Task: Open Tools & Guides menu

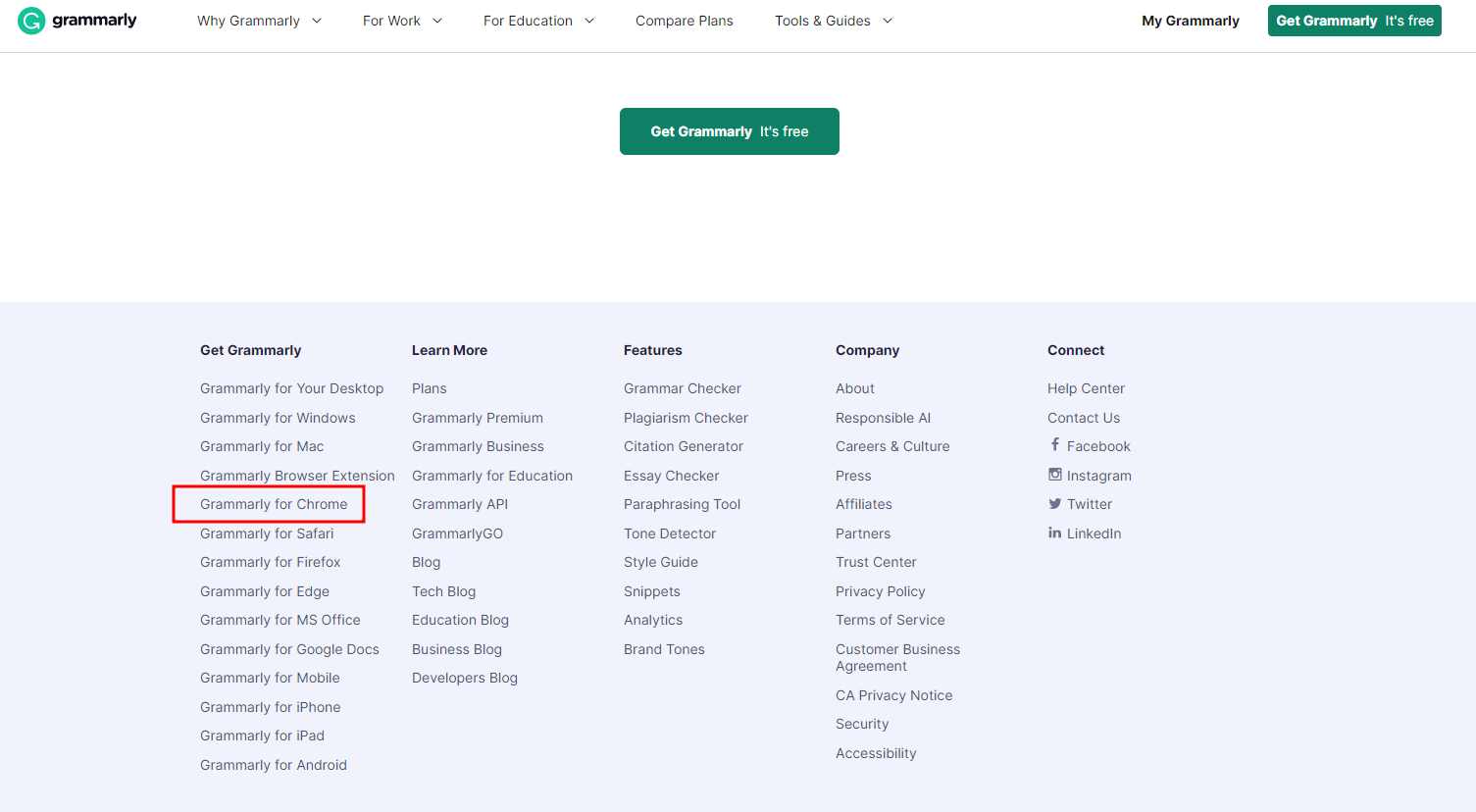Action: click(x=834, y=21)
